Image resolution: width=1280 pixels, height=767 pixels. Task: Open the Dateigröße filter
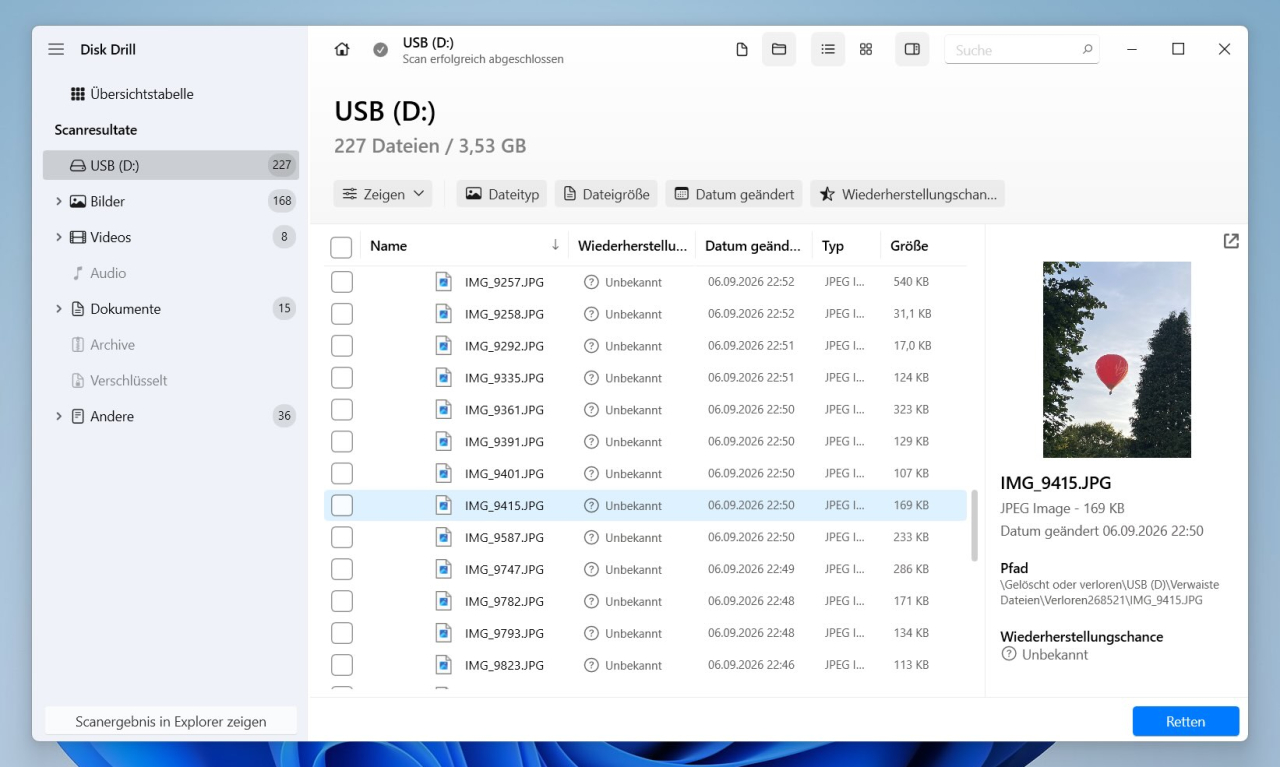point(606,194)
